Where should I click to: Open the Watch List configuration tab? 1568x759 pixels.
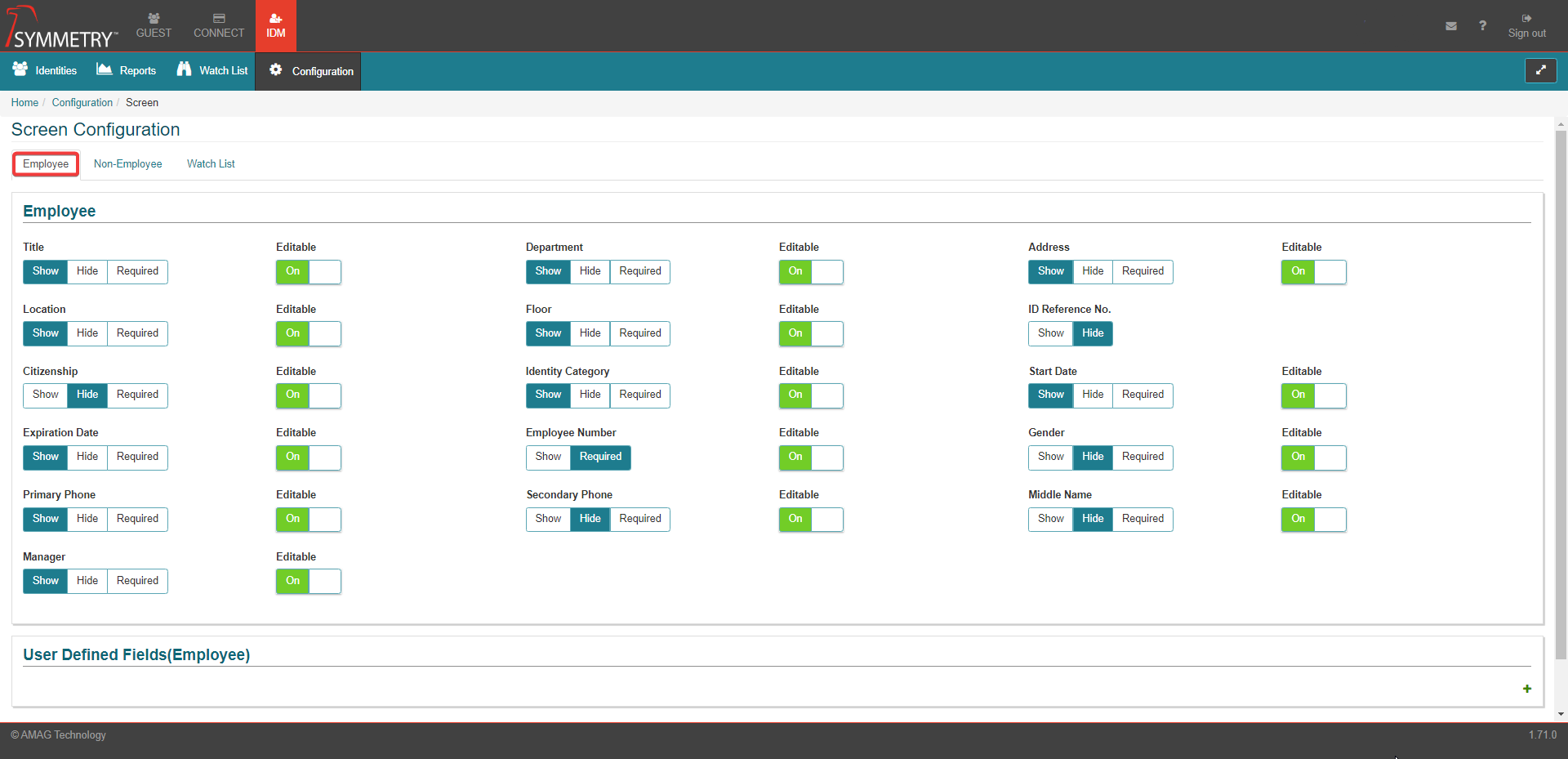click(x=211, y=164)
